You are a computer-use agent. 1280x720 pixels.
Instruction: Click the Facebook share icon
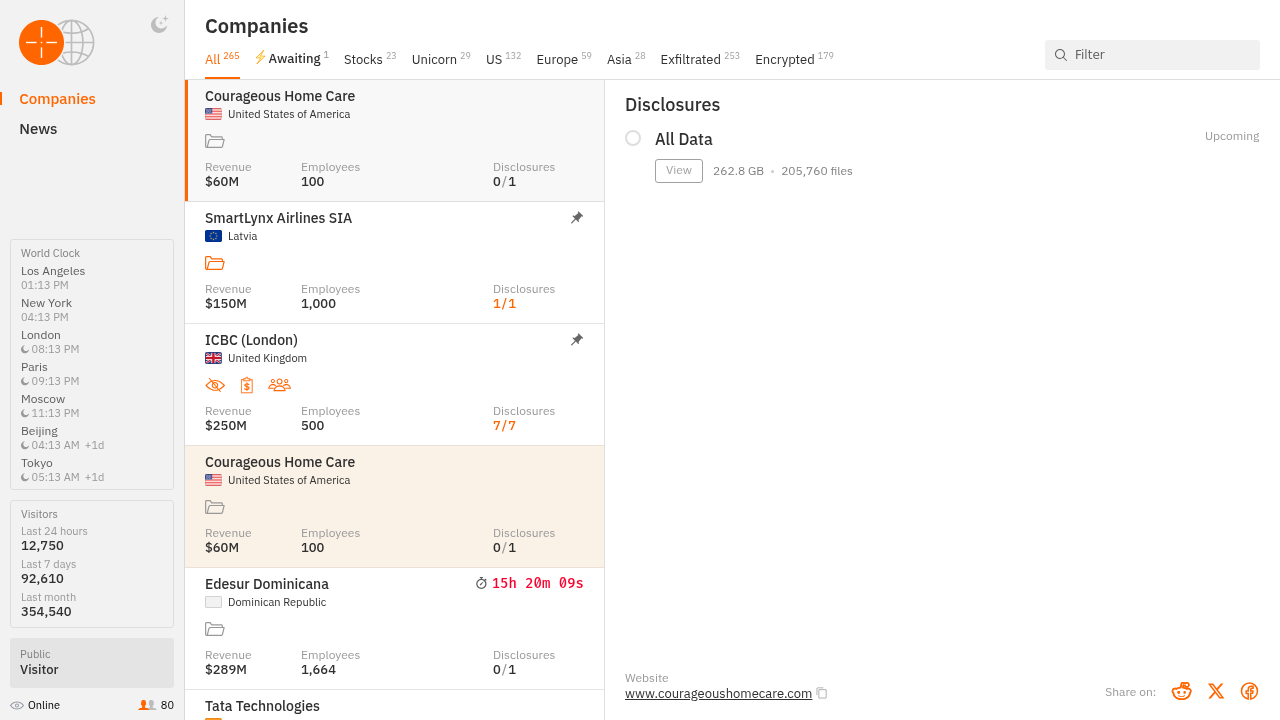(1249, 691)
